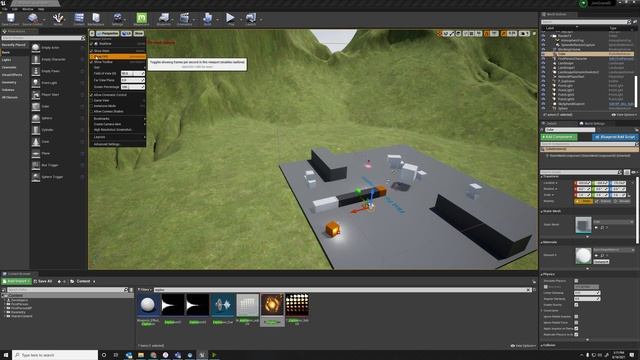
Task: Click the Windows Start button
Action: click(6, 355)
